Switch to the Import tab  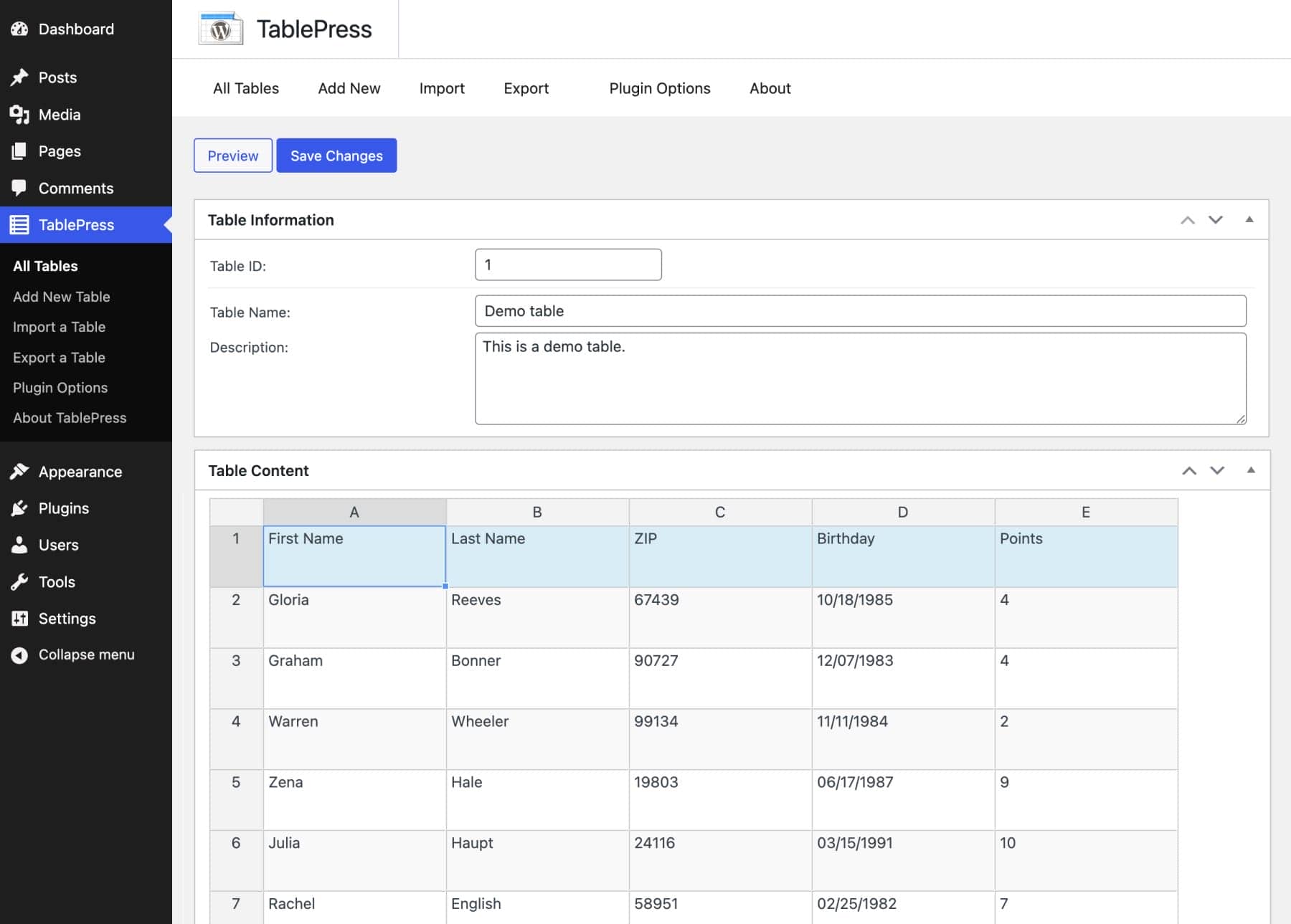[x=442, y=88]
